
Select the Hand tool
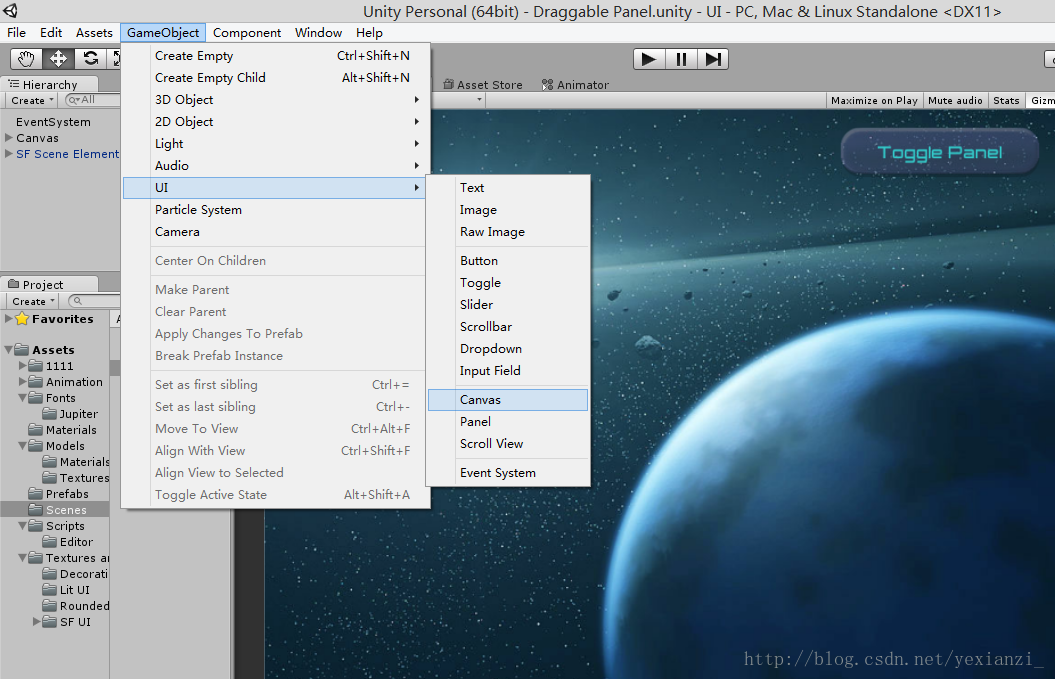26,59
